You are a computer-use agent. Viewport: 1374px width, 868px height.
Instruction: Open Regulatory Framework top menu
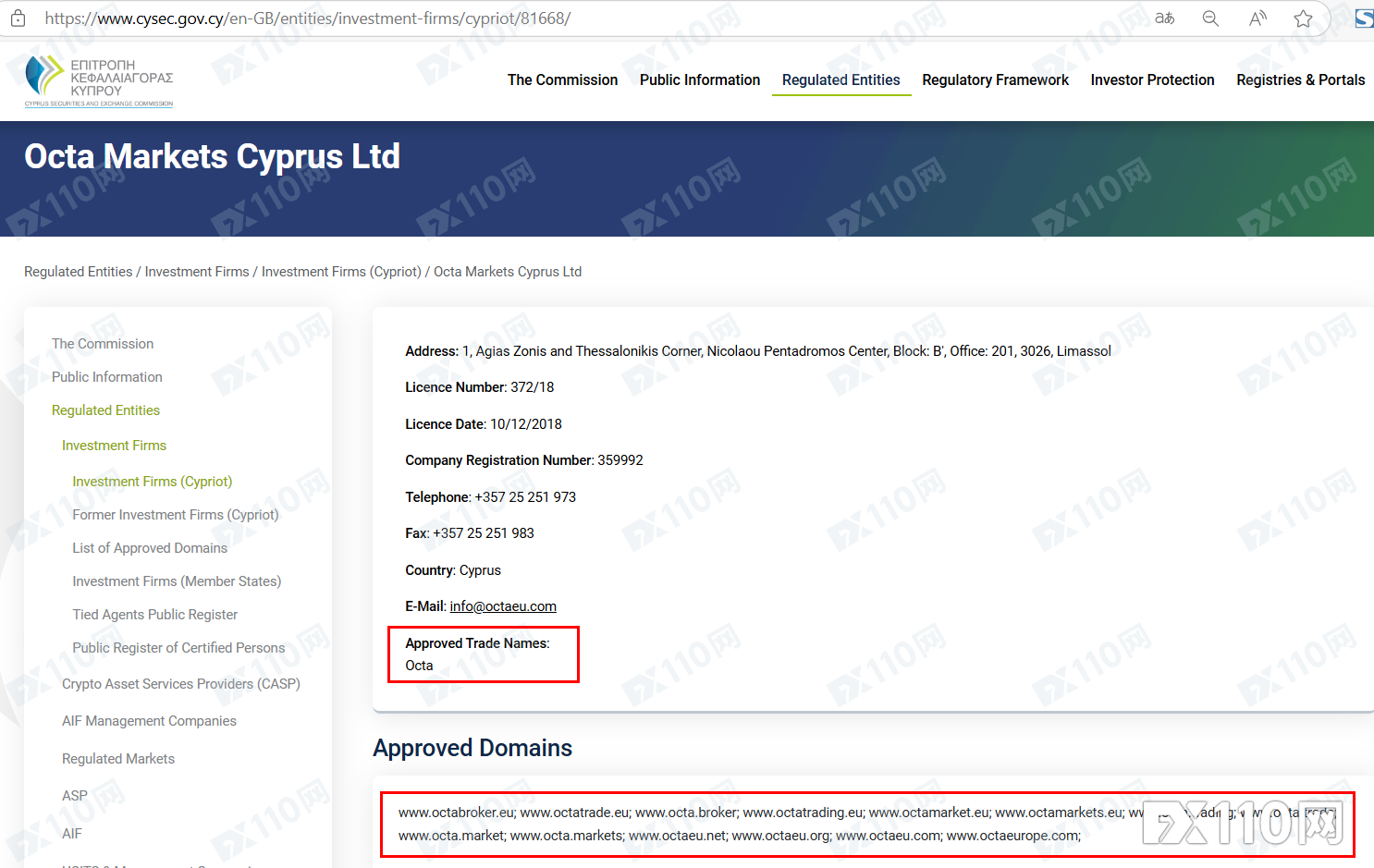[x=996, y=80]
